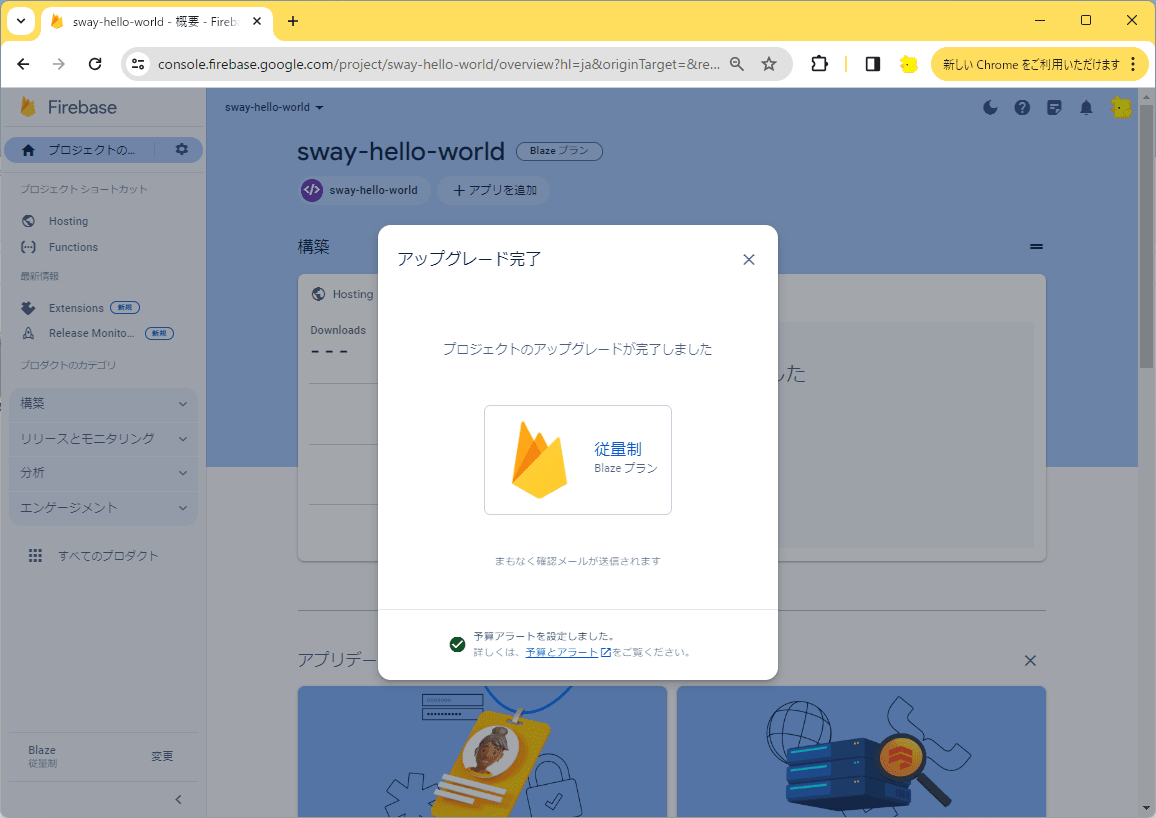Viewport: 1156px width, 818px height.
Task: Collapse 構築 section with the dash icon
Action: point(1036,247)
